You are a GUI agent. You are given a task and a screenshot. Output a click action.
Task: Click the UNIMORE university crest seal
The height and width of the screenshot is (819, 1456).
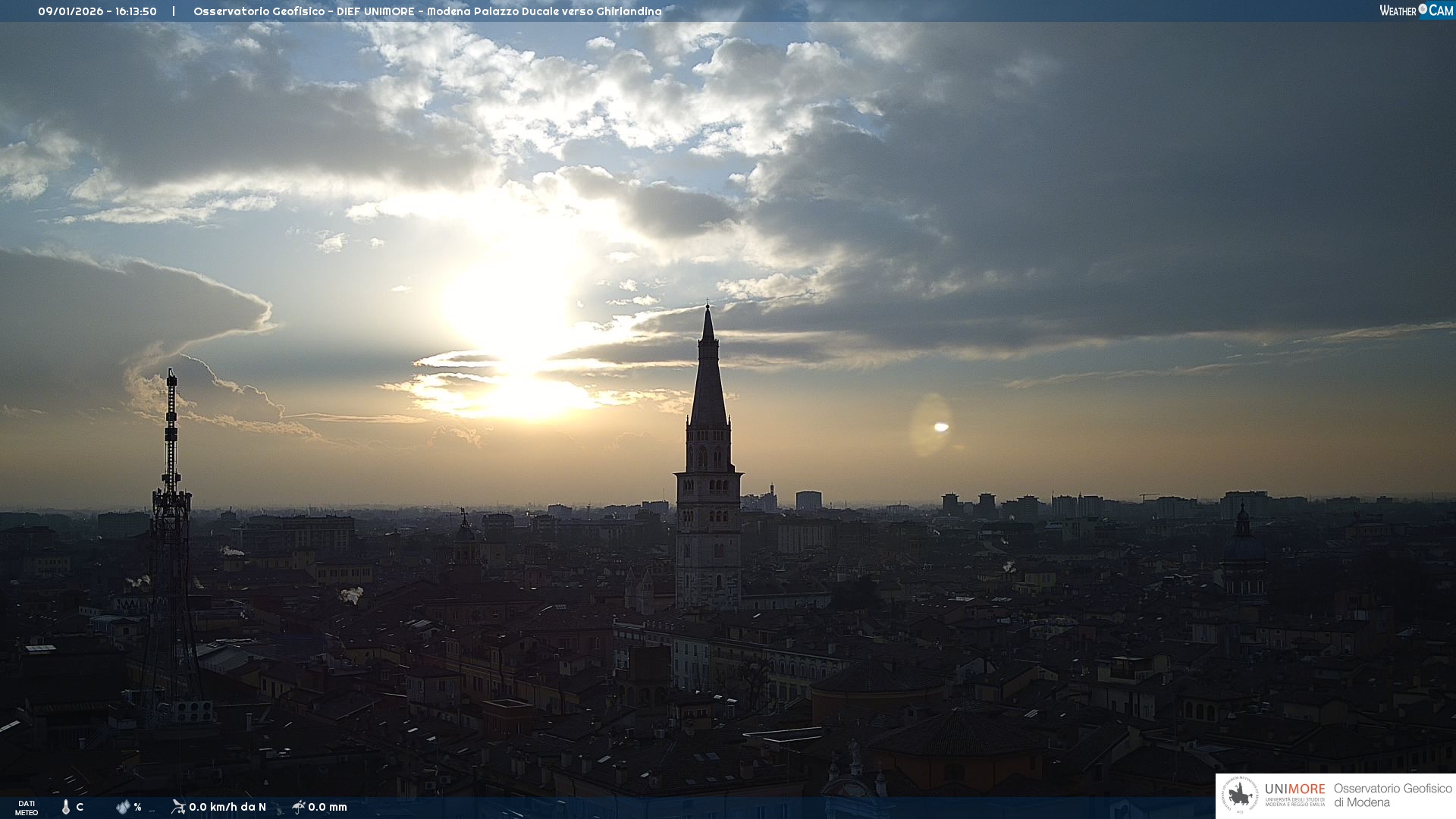(1241, 795)
